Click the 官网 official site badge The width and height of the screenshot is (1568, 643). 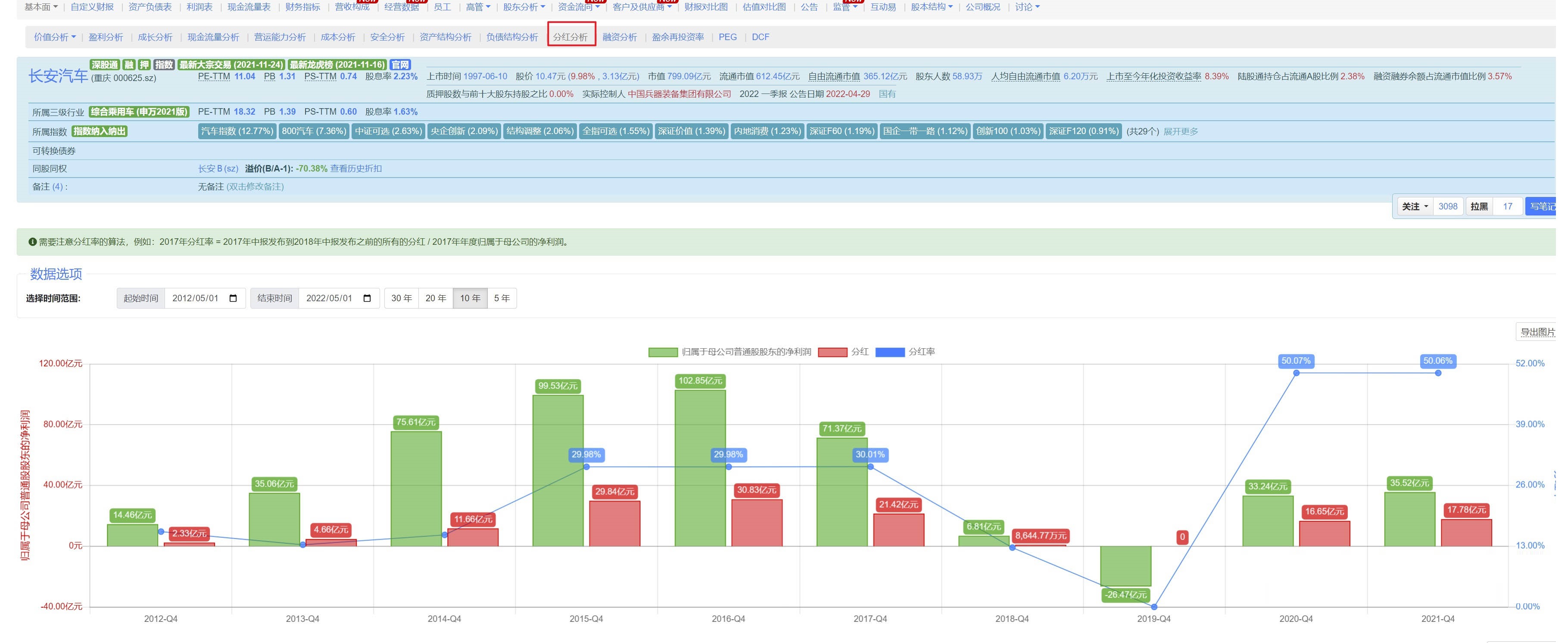click(x=400, y=65)
